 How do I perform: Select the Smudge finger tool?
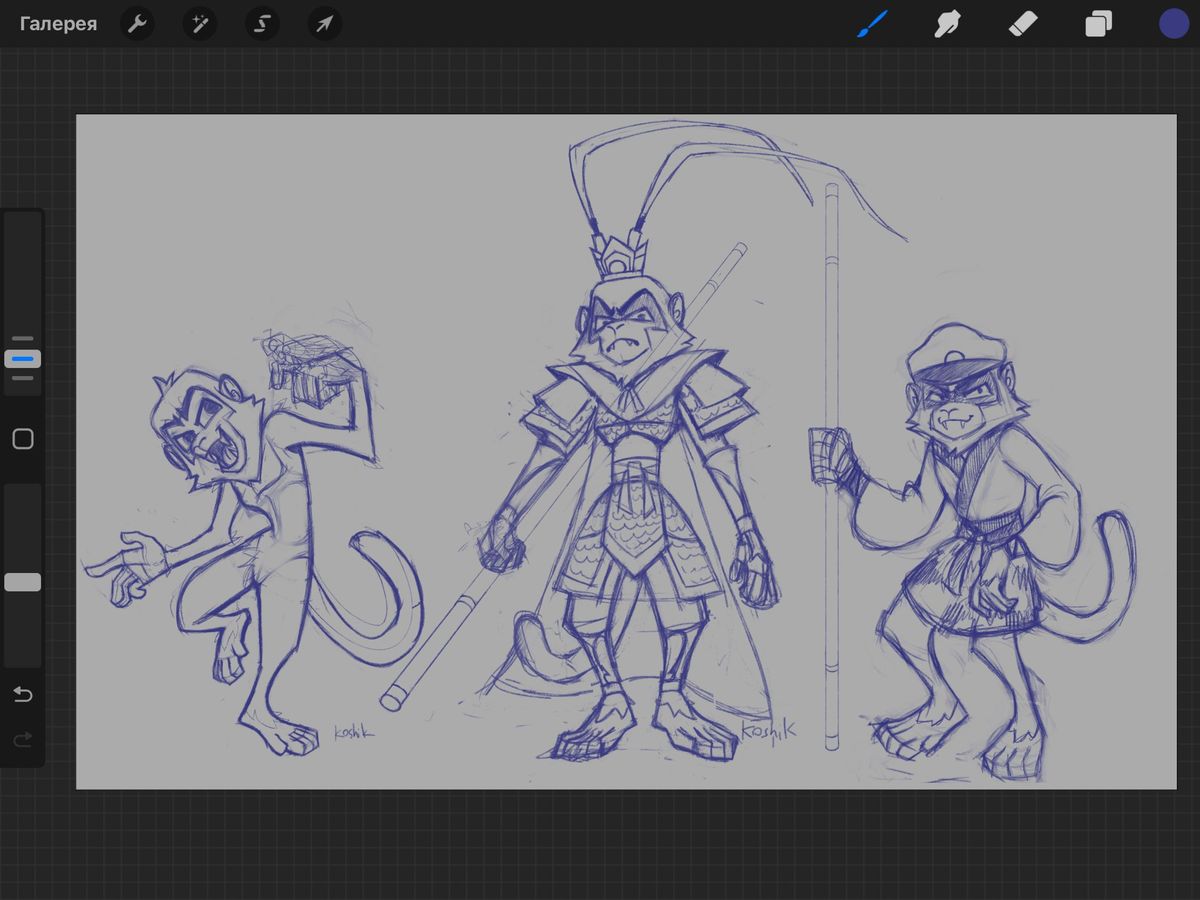pyautogui.click(x=946, y=24)
